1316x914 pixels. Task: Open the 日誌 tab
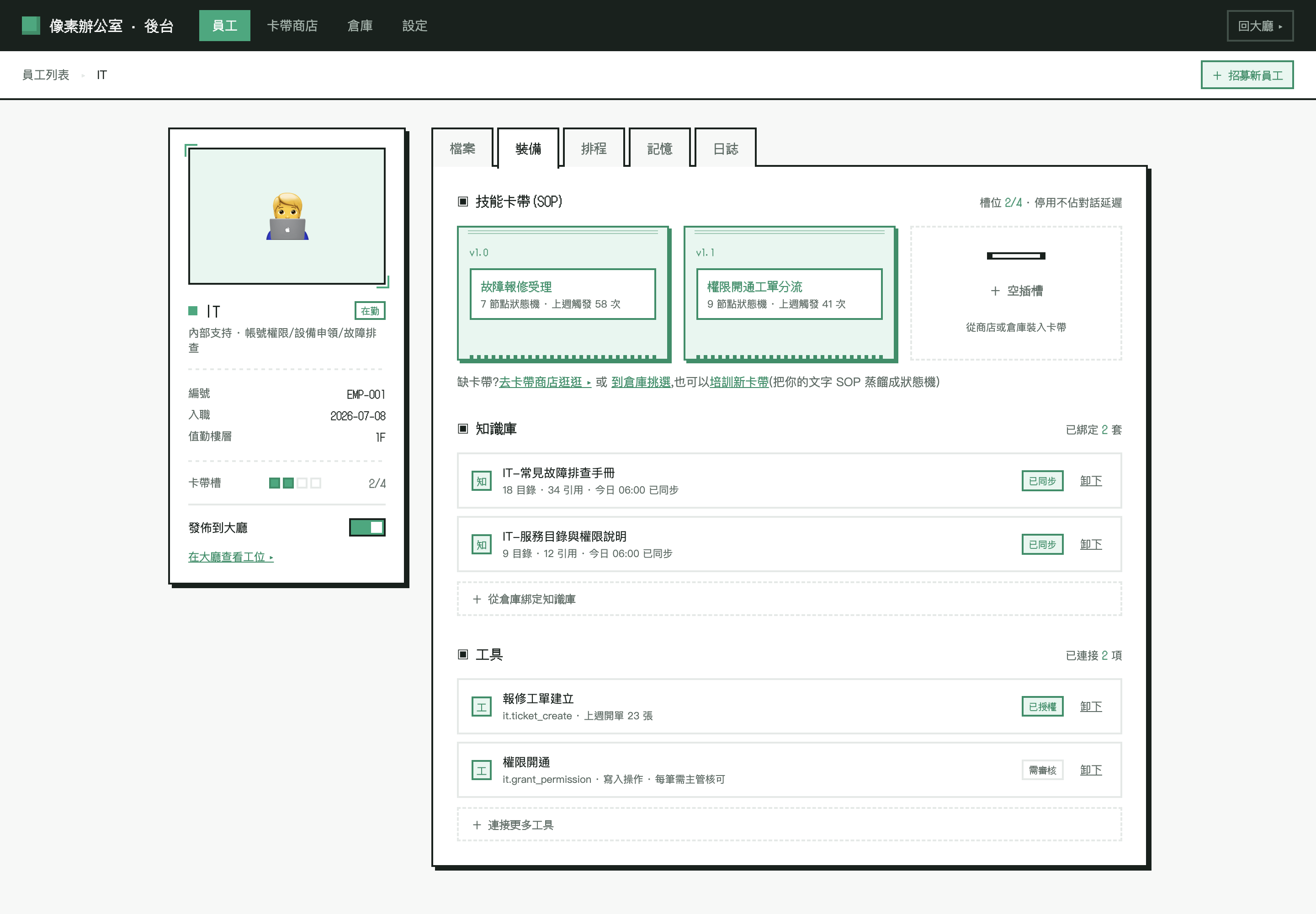726,149
